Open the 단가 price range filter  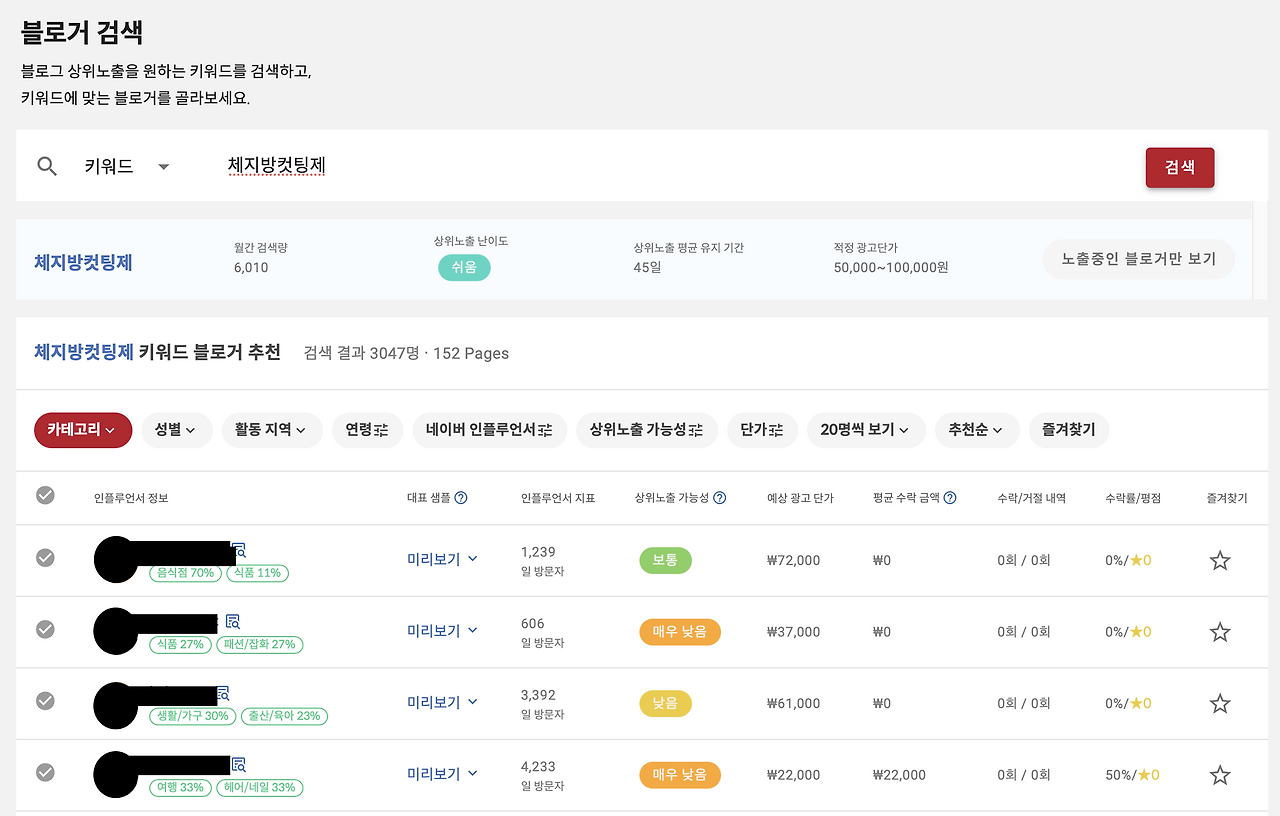(x=762, y=430)
